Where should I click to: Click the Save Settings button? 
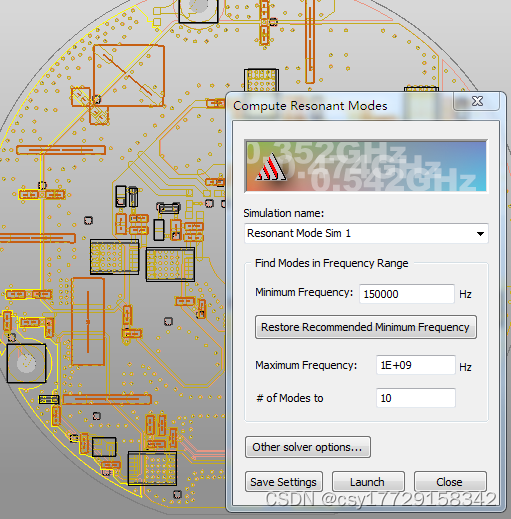(x=284, y=482)
